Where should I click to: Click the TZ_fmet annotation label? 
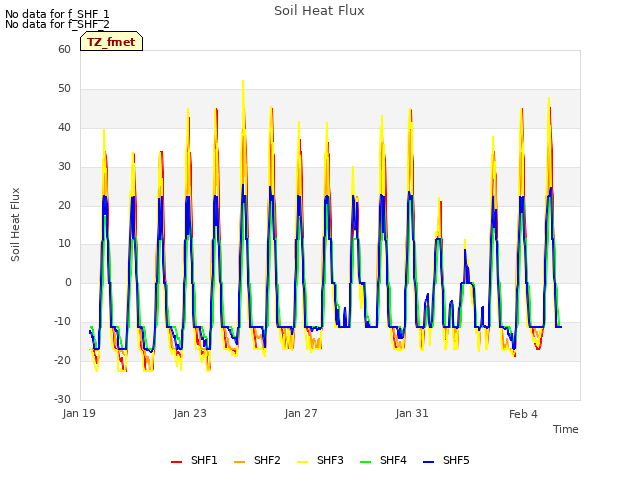click(x=111, y=42)
